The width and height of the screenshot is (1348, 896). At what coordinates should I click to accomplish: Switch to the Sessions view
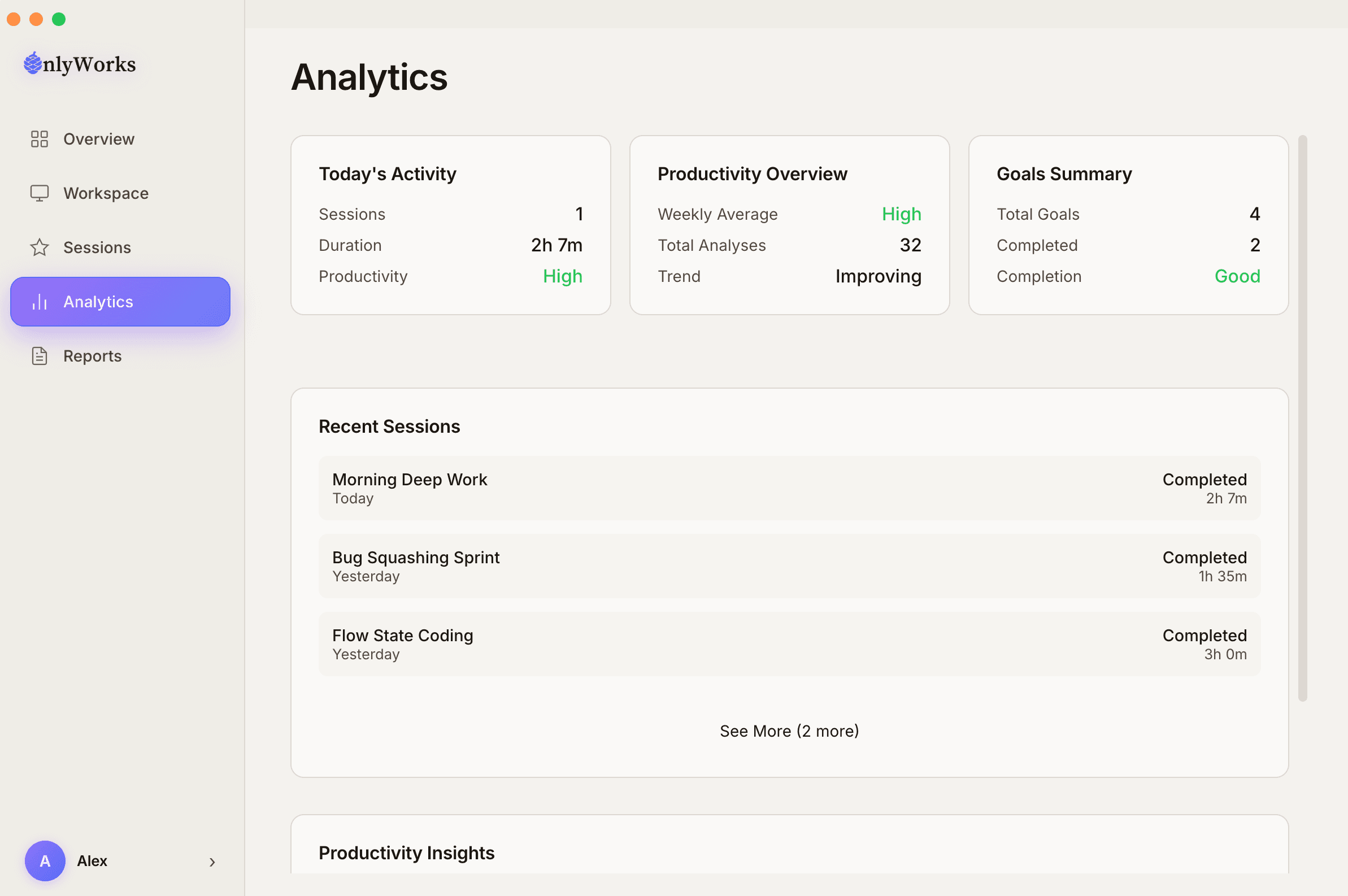[97, 247]
